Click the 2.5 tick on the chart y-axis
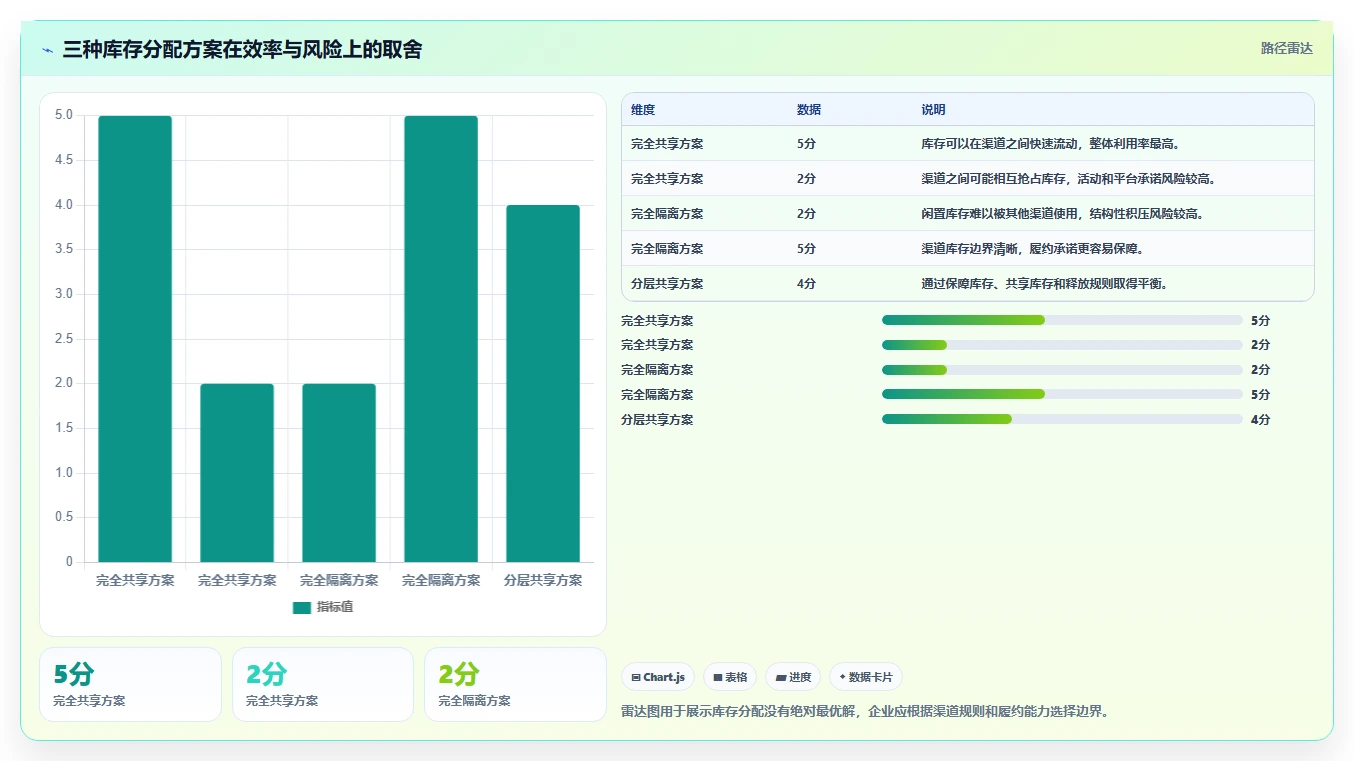The width and height of the screenshot is (1354, 761). [x=63, y=339]
